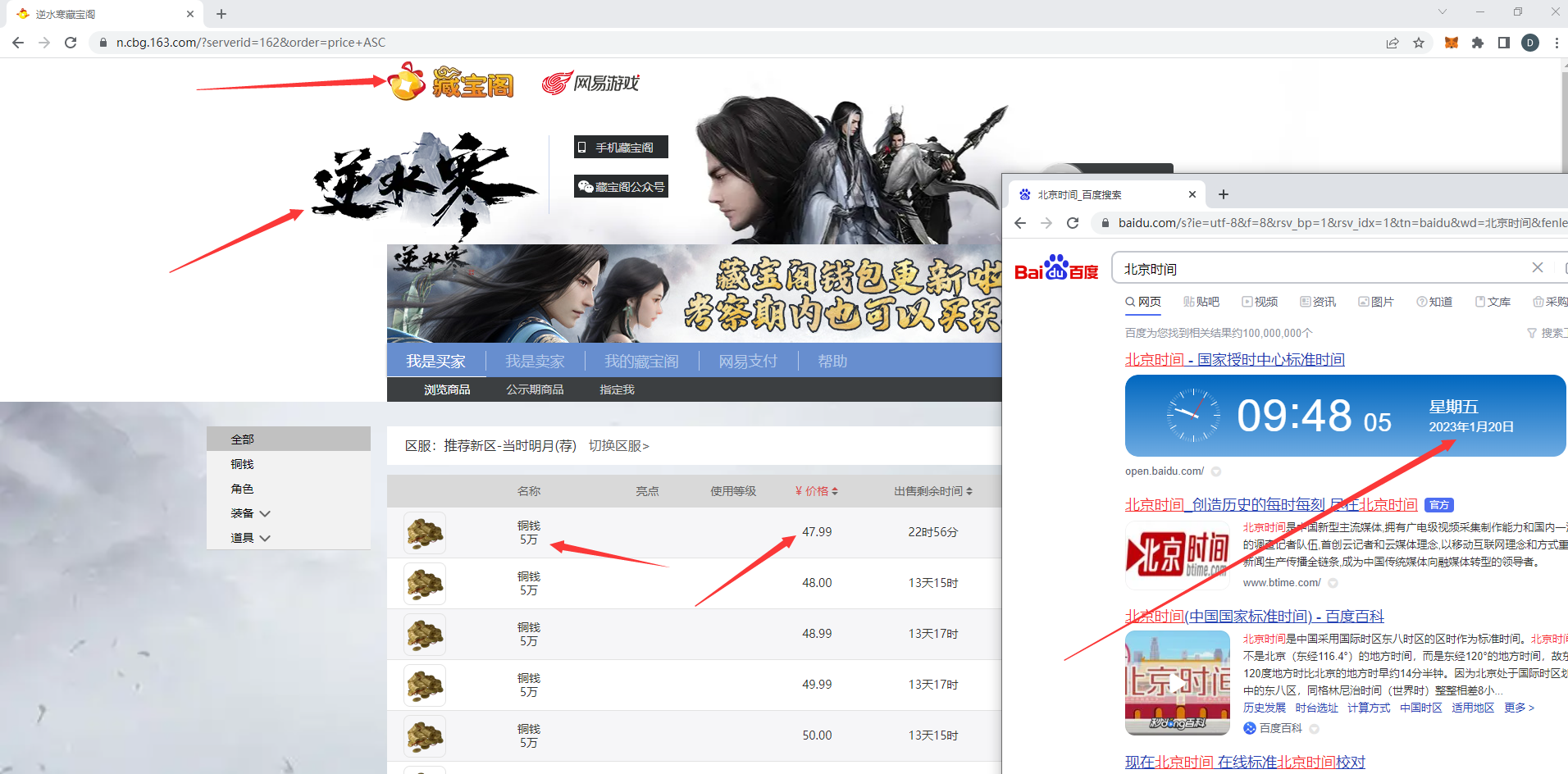Open 我的藏宝阁 tab
Screen dimensions: 1568x774
[x=641, y=361]
